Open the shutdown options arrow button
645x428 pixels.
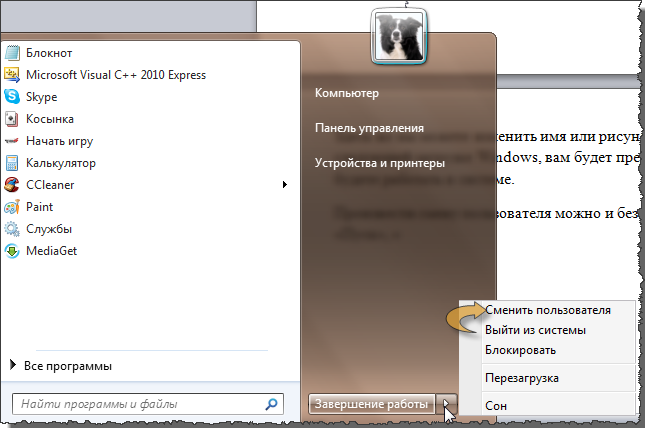pos(449,404)
